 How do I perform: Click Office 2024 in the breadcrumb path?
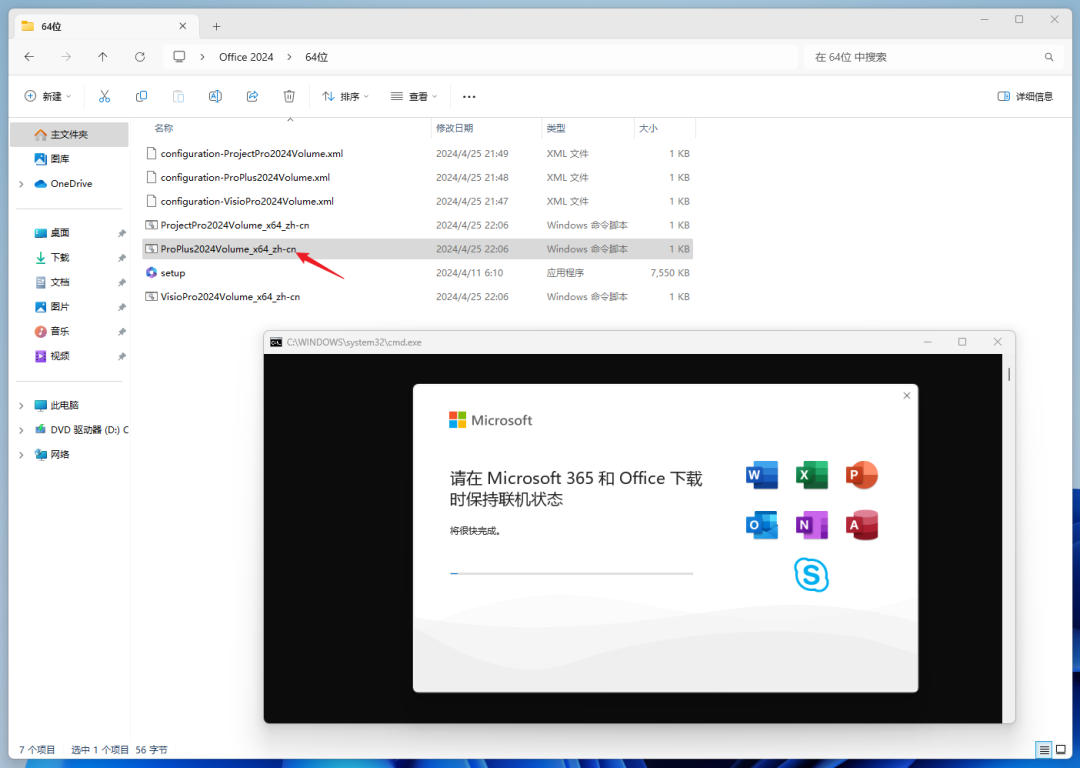point(246,57)
